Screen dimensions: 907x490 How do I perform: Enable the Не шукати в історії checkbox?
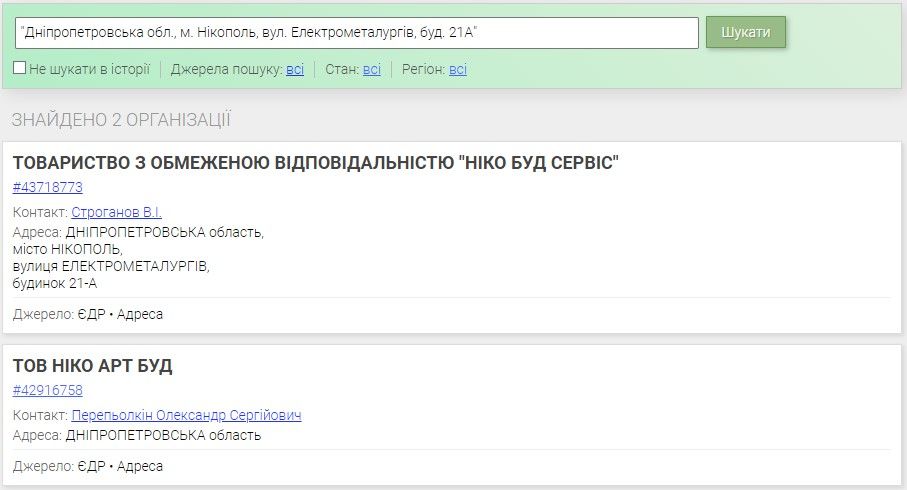tap(19, 68)
